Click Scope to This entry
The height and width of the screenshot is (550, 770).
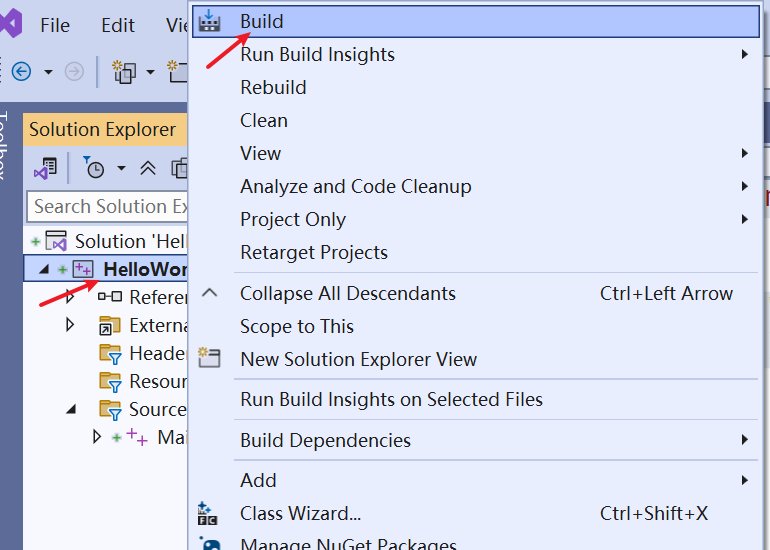(x=296, y=326)
